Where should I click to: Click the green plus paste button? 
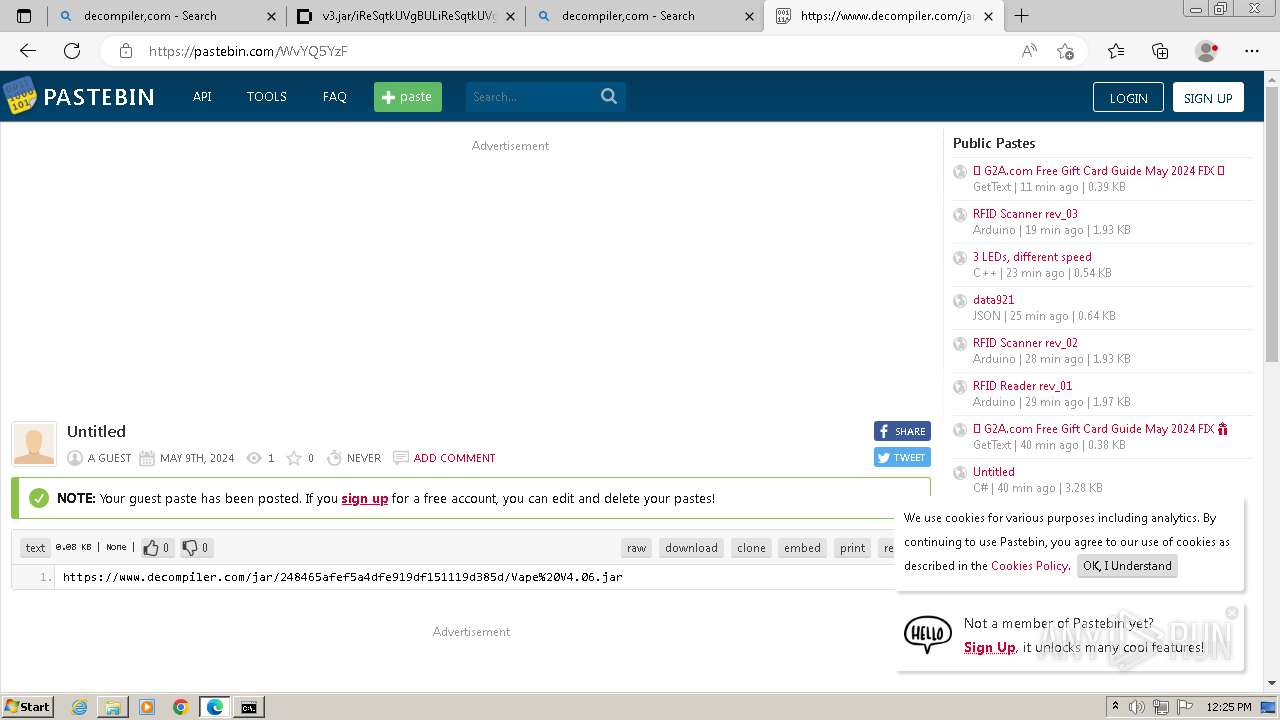(408, 97)
